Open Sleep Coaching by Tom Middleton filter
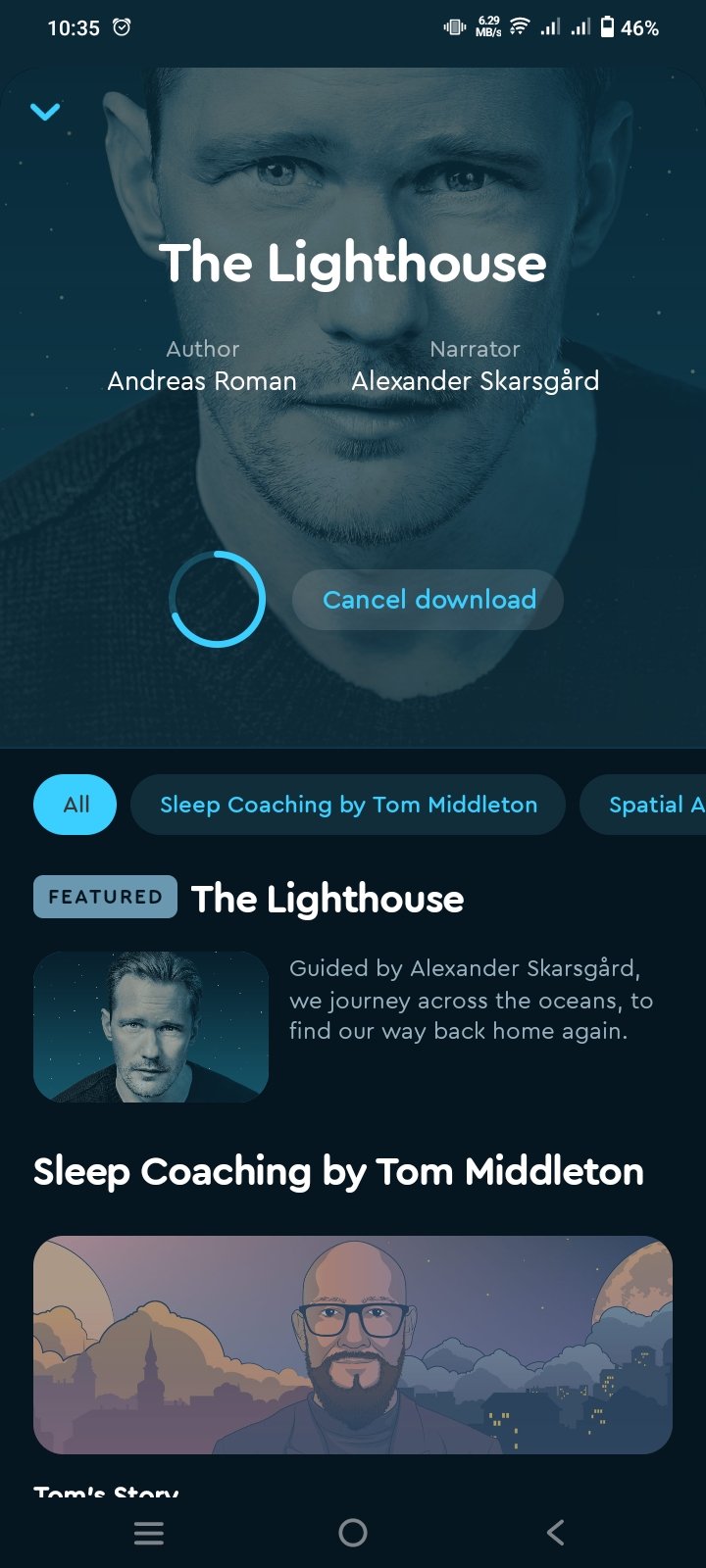The image size is (706, 1568). pos(348,805)
